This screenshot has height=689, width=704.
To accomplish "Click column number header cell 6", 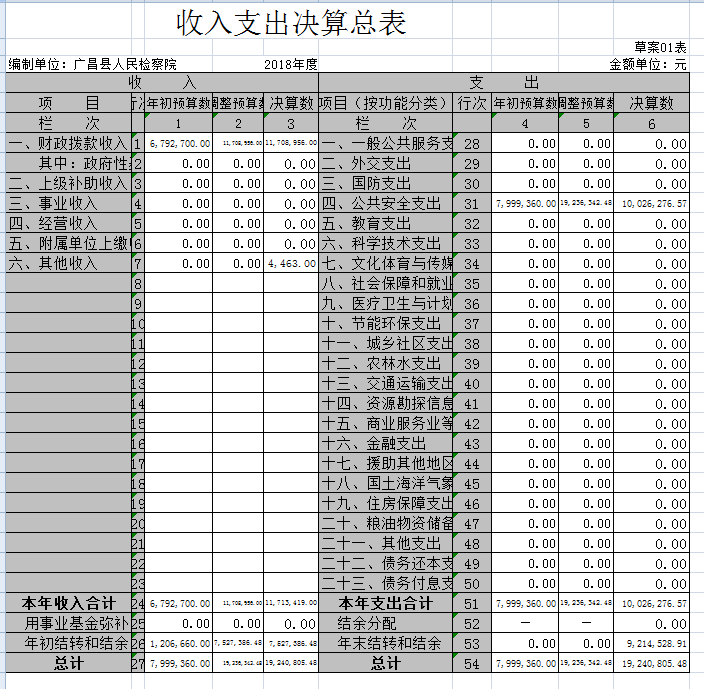I will pos(651,123).
